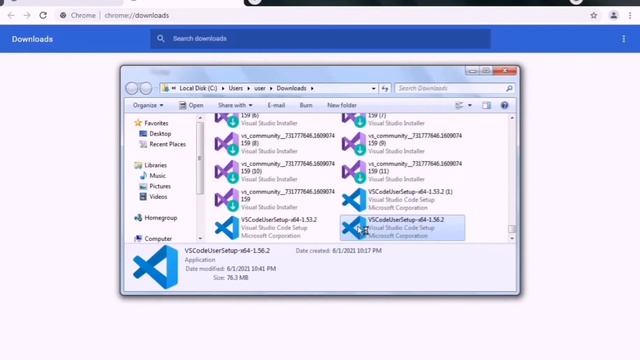The width and height of the screenshot is (640, 360).
Task: Open Chrome three-dot menu in address bar row
Action: point(630,16)
